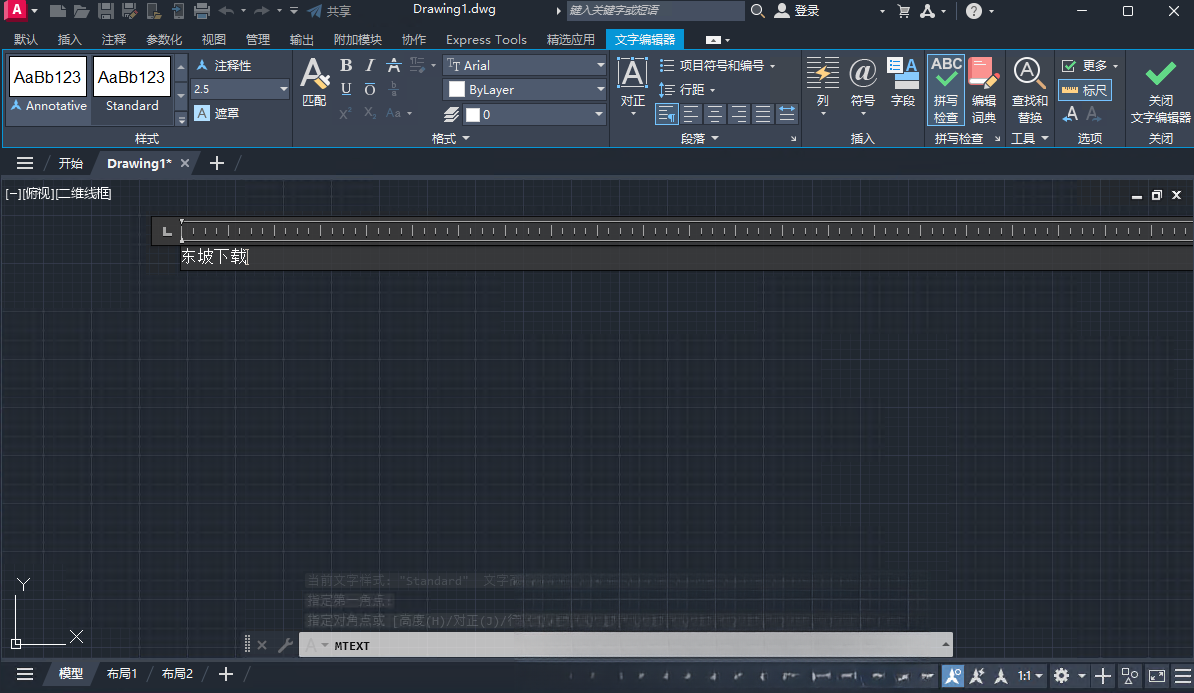Screen dimensions: 1194x693
Task: Click the keyword search box
Action: coord(656,11)
